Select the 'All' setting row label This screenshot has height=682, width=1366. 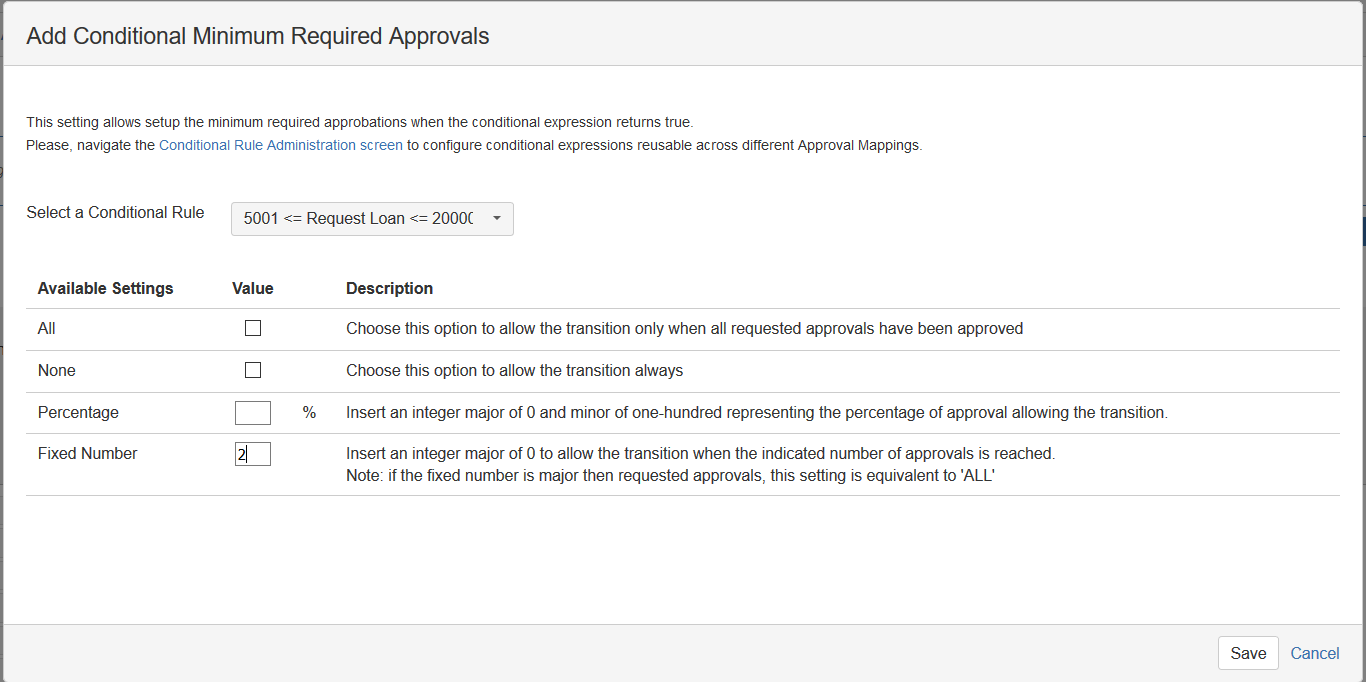click(x=47, y=328)
